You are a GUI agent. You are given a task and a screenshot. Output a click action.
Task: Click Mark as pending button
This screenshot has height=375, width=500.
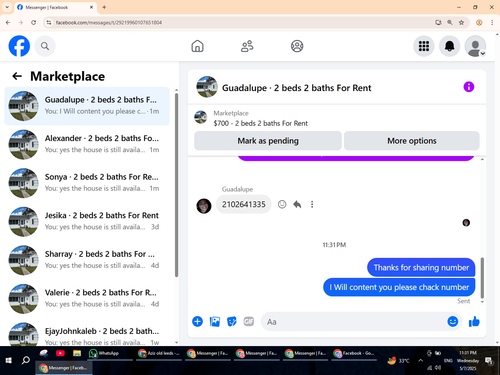click(268, 141)
